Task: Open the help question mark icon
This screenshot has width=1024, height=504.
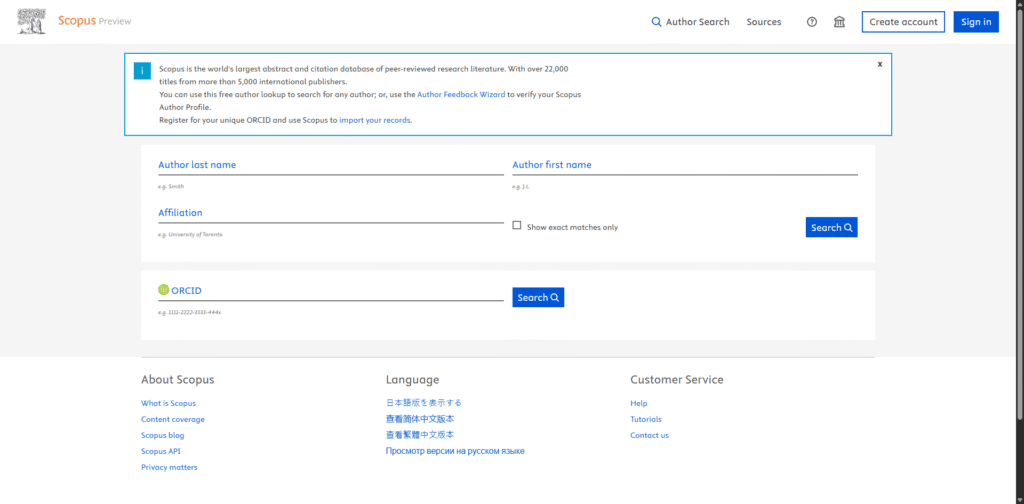Action: pos(812,22)
